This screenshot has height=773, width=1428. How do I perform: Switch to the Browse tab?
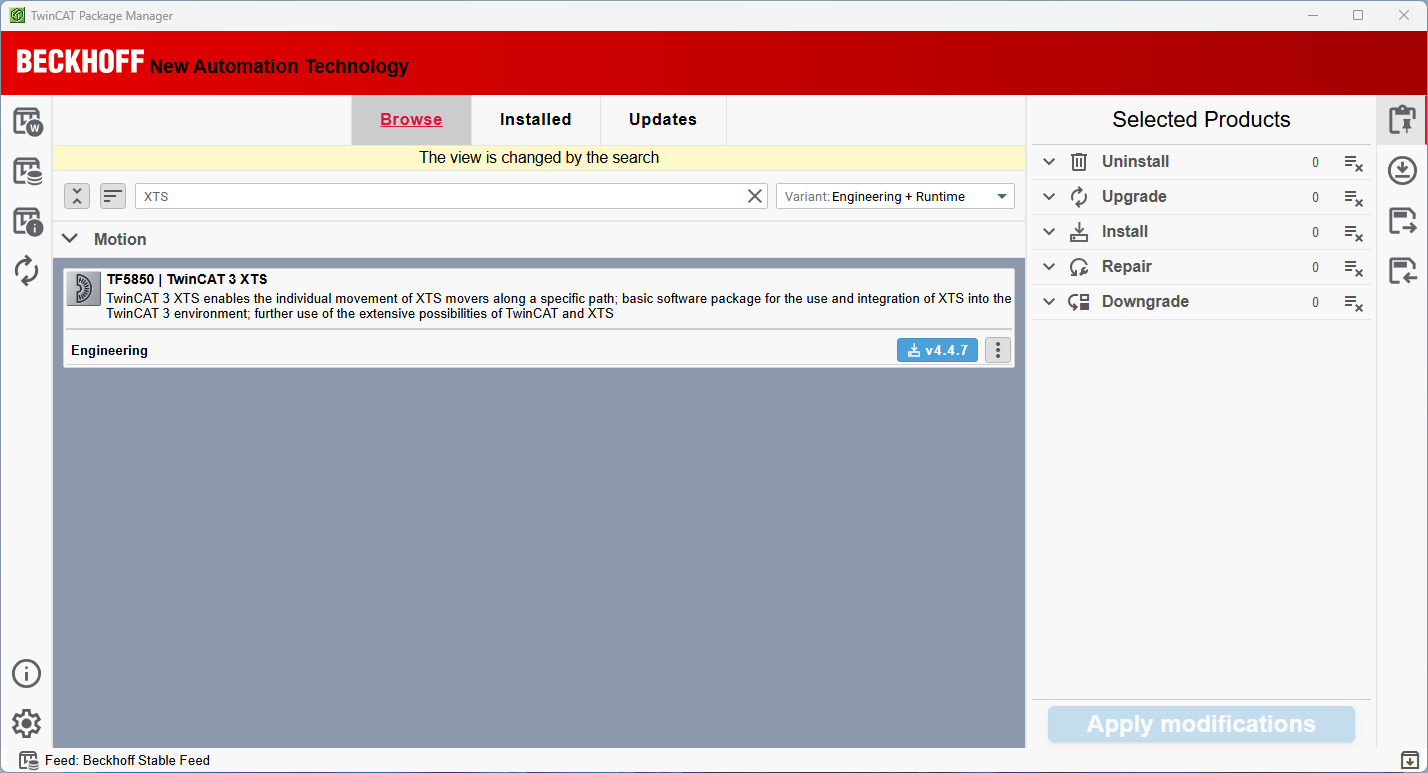pos(411,120)
